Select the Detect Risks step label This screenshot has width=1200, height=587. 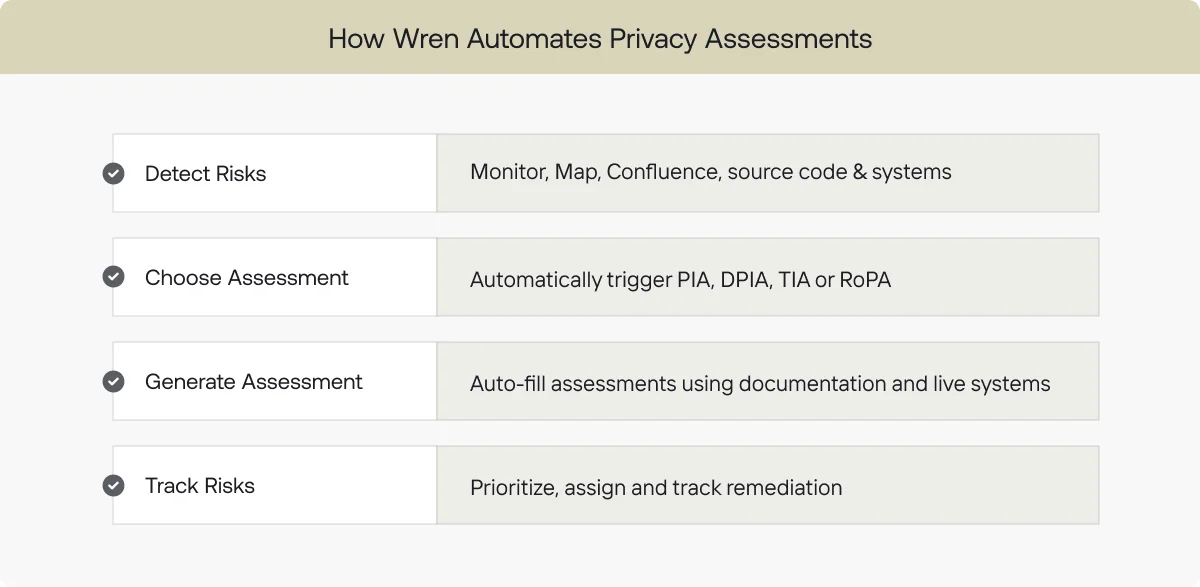(x=205, y=174)
